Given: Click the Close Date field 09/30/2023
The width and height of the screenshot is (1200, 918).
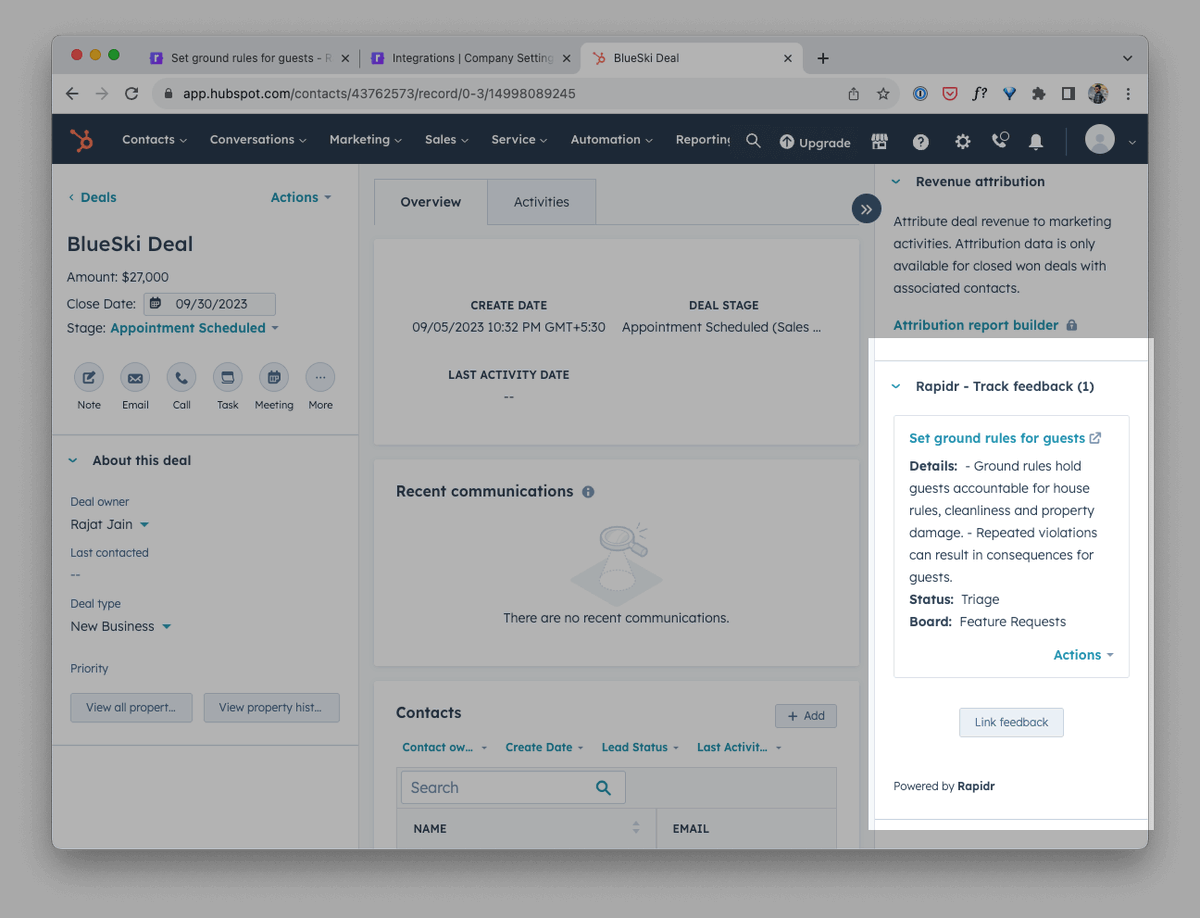Looking at the screenshot, I should pyautogui.click(x=210, y=304).
